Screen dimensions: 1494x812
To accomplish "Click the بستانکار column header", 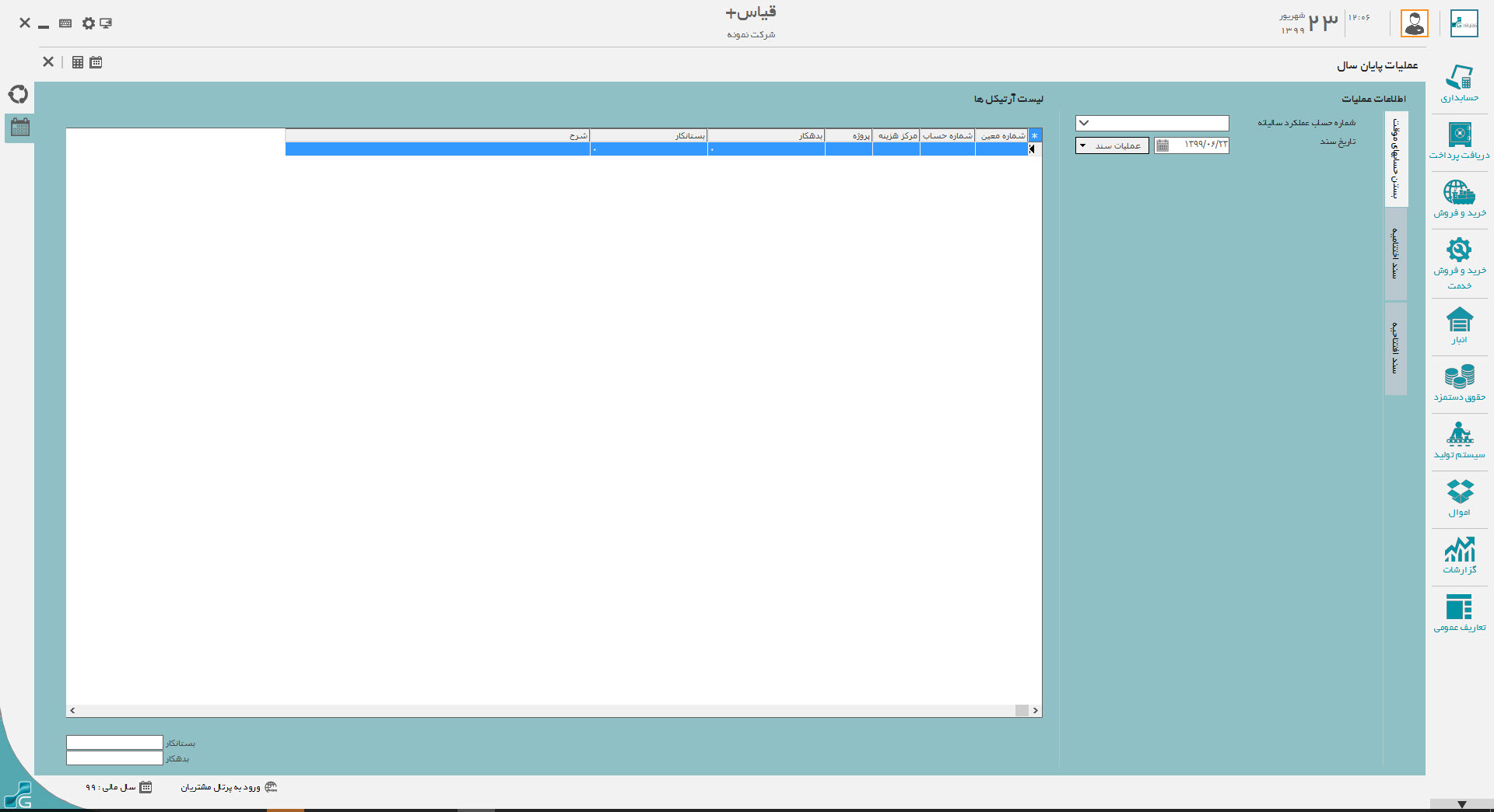I will tap(649, 136).
